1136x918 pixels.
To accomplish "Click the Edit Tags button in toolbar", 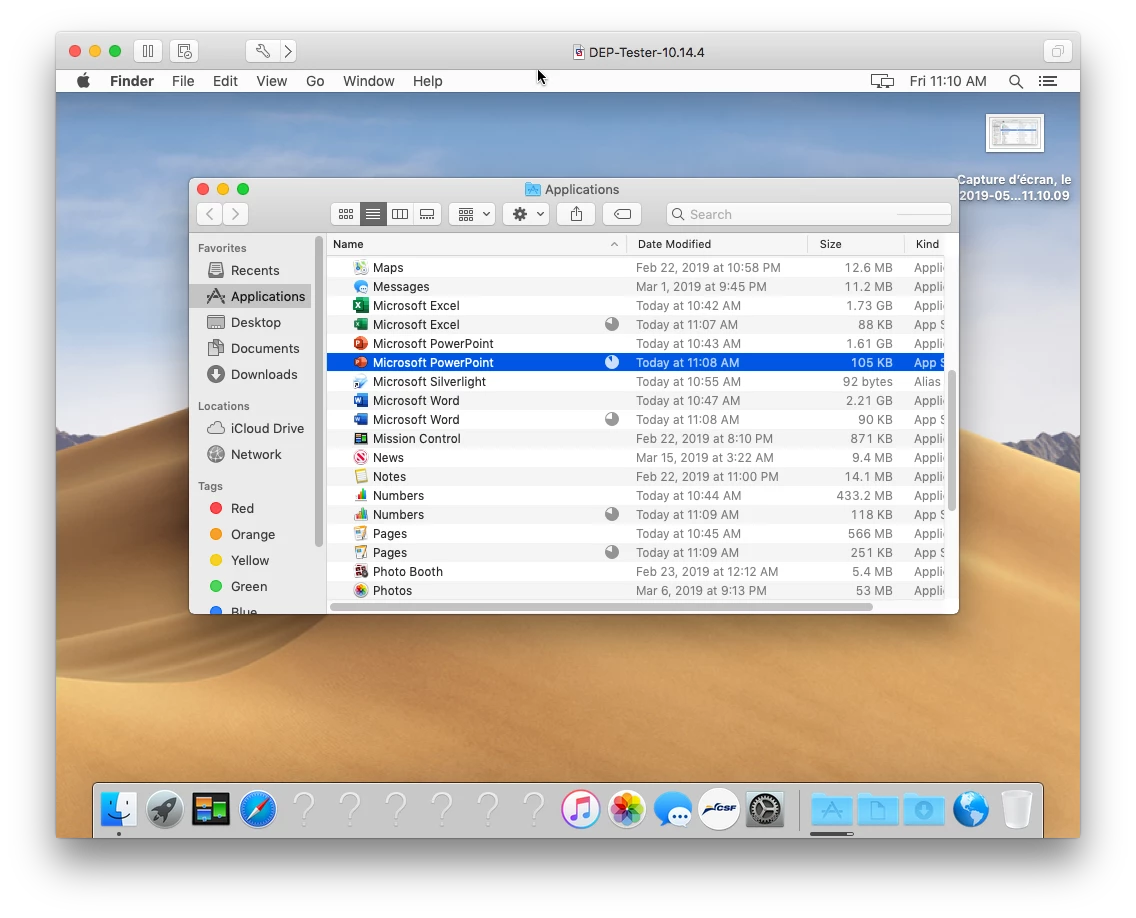I will 622,214.
